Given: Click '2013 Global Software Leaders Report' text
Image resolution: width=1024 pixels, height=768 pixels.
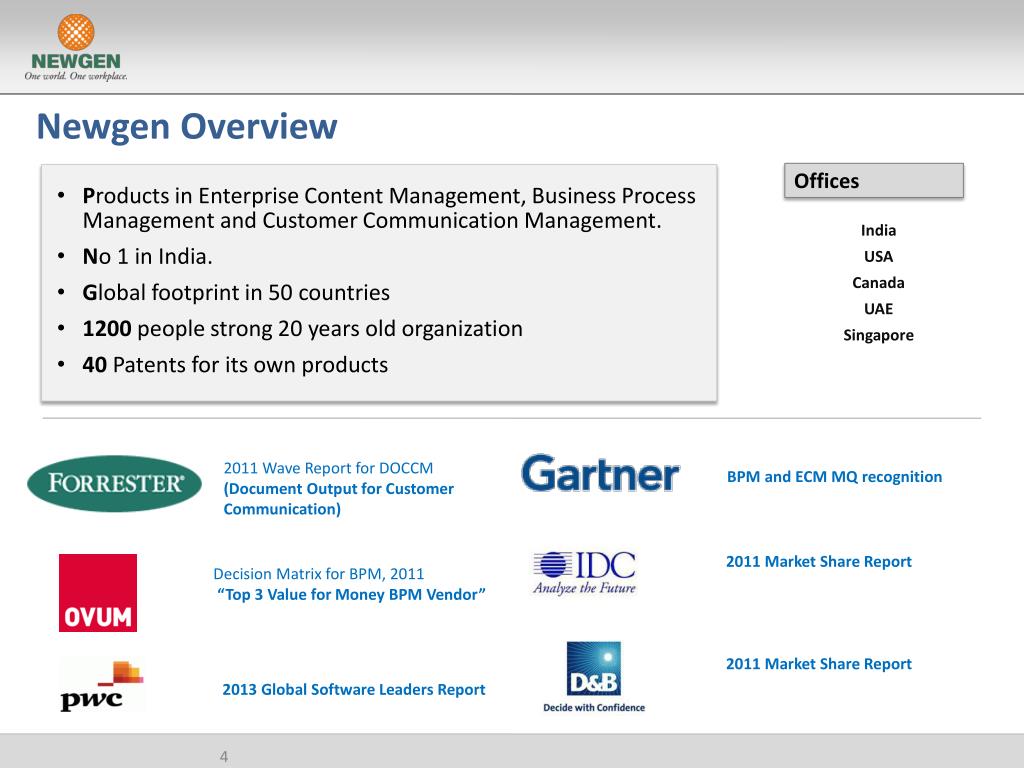Looking at the screenshot, I should 353,690.
